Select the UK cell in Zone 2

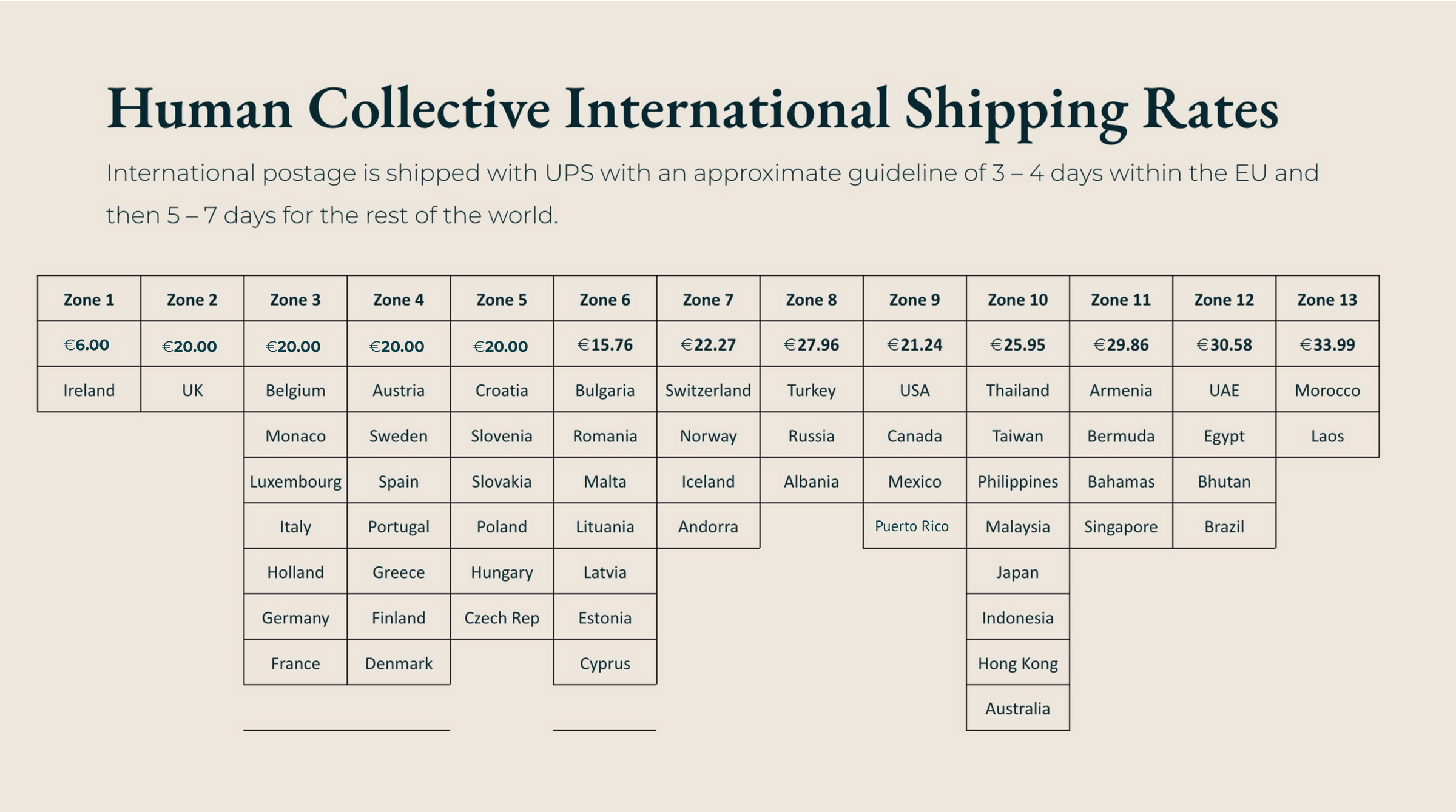point(192,390)
